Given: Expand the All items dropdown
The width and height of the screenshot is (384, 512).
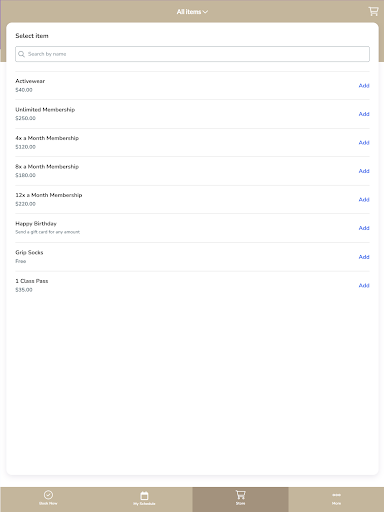Looking at the screenshot, I should click(x=192, y=12).
